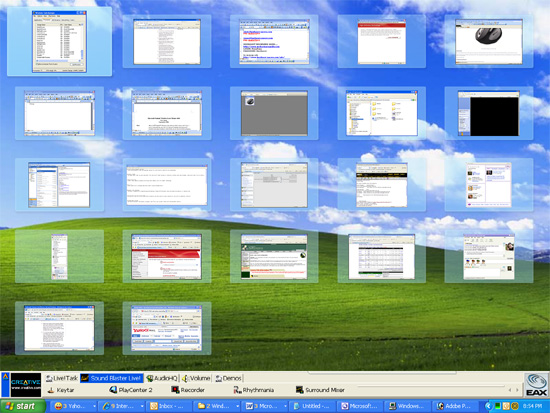The image size is (550, 413).
Task: Open the Recorder application
Action: coord(188,390)
